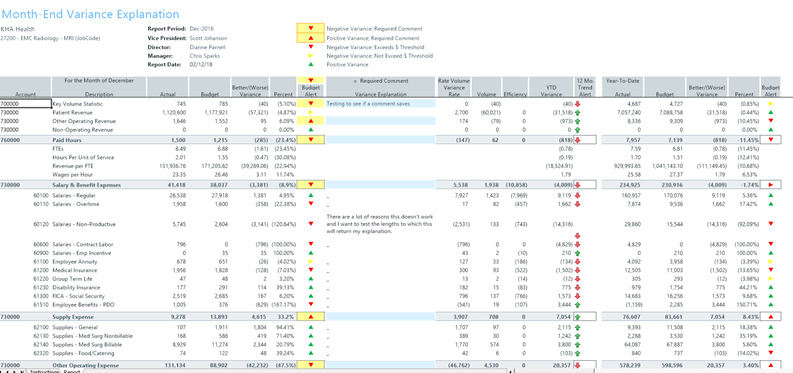Click Other Operating Revenue explanation comment field
The width and height of the screenshot is (793, 373).
(x=380, y=121)
